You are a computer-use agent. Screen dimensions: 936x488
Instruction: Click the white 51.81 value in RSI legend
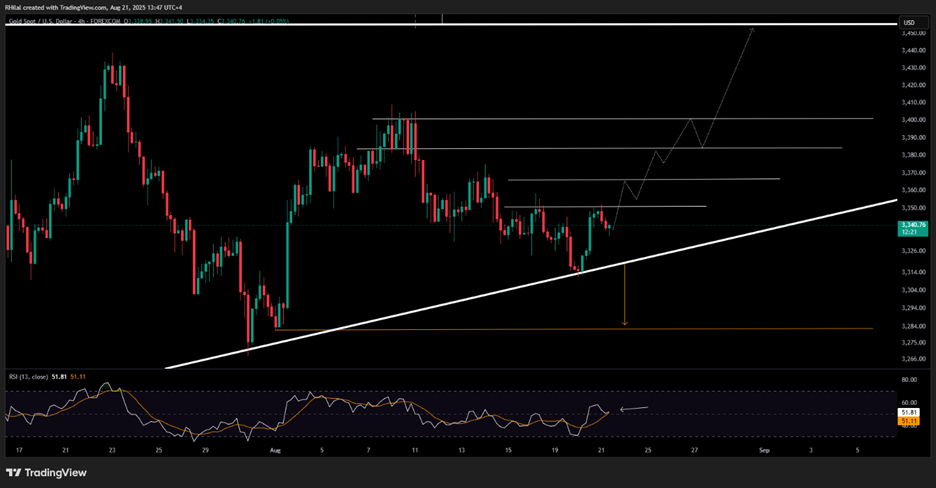(58, 377)
